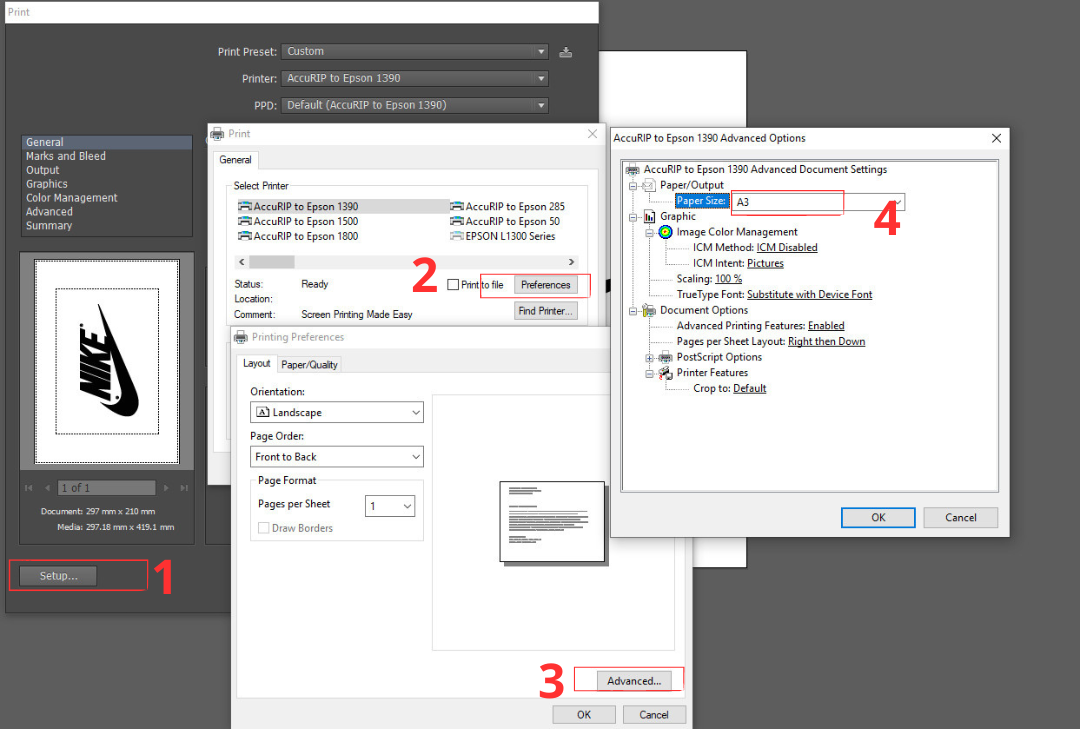Click the '1 of 1' page field

[x=107, y=488]
